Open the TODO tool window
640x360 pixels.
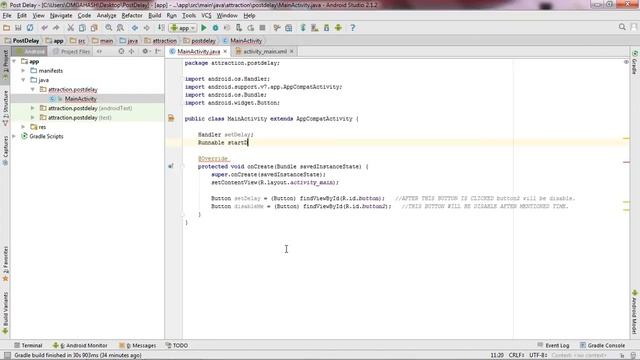(177, 345)
